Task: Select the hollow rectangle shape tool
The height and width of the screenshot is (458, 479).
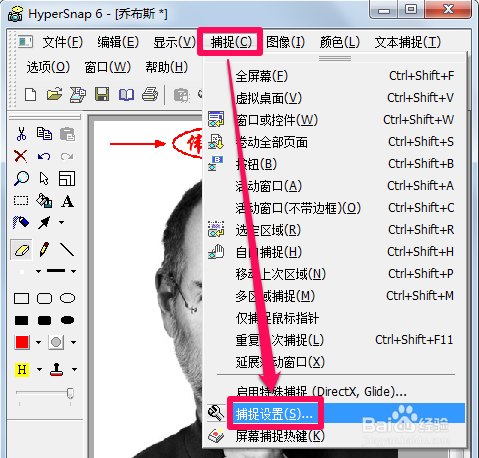Action: [x=21, y=299]
